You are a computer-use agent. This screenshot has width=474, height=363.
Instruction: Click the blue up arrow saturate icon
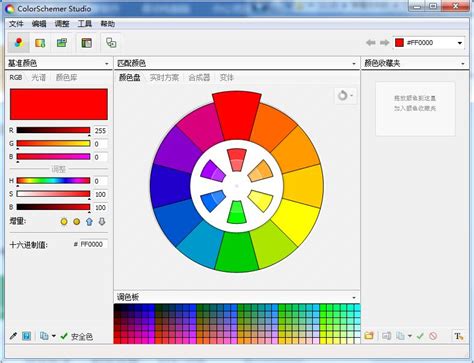pyautogui.click(x=89, y=221)
